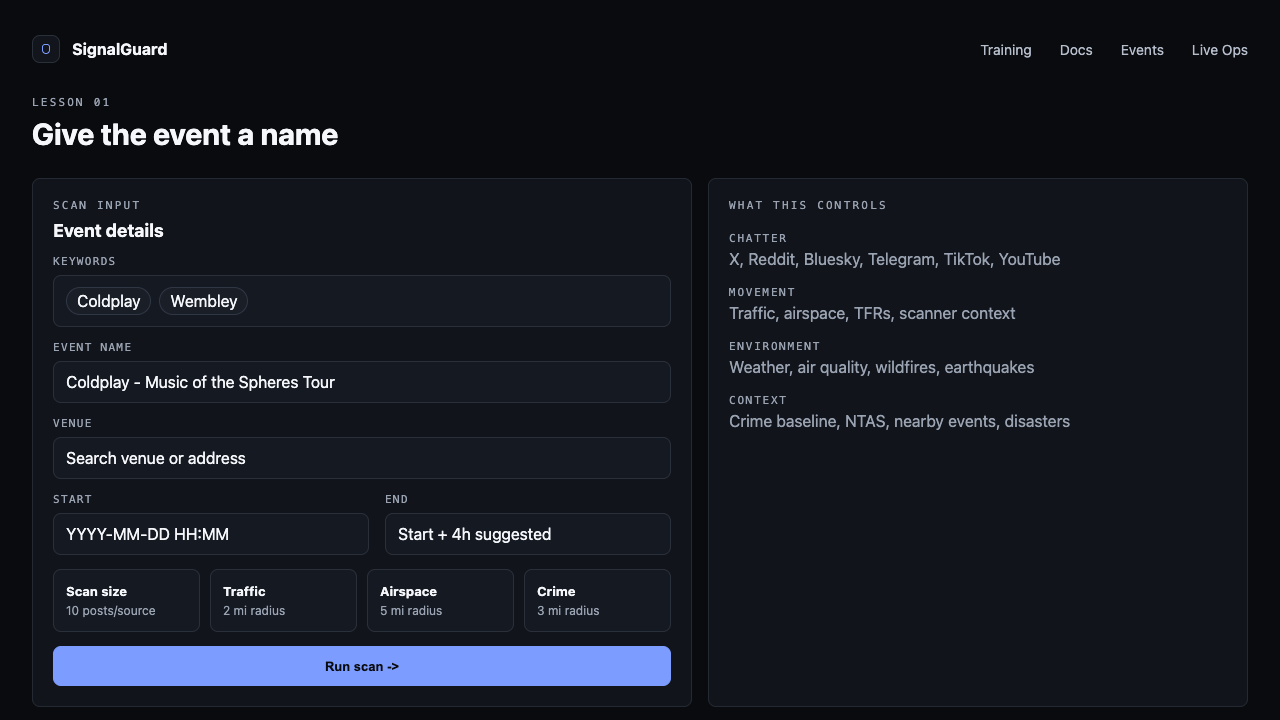Focus the Start date-time field

[211, 534]
